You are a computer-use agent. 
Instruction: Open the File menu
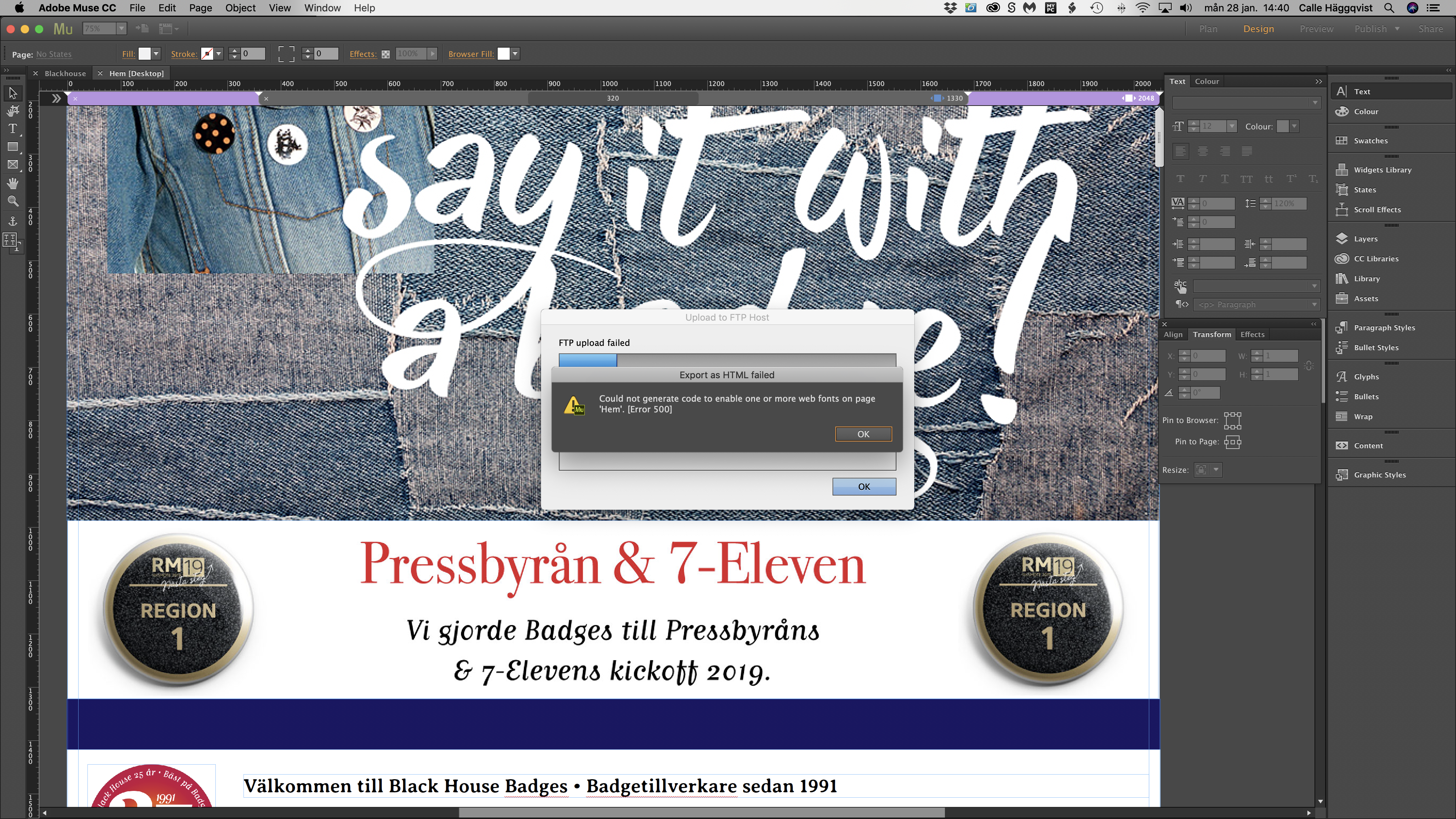point(137,8)
